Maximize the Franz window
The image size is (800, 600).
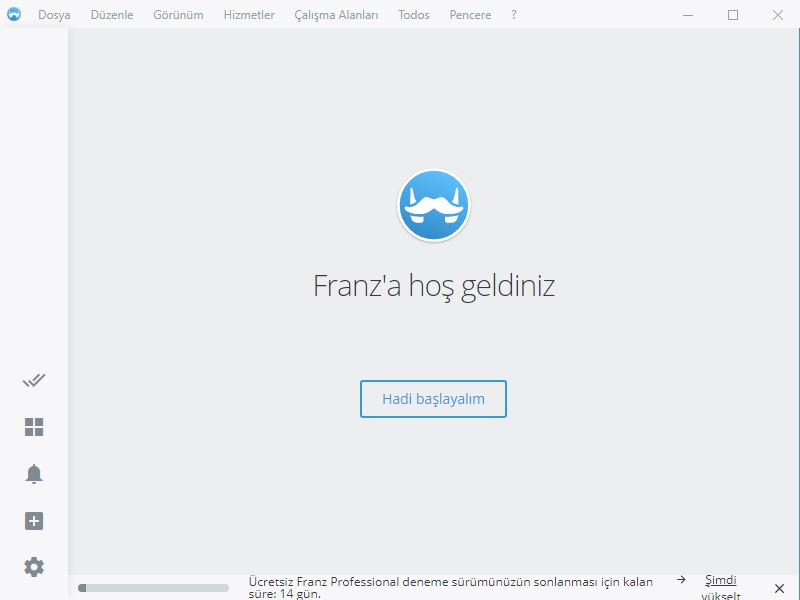coord(733,15)
